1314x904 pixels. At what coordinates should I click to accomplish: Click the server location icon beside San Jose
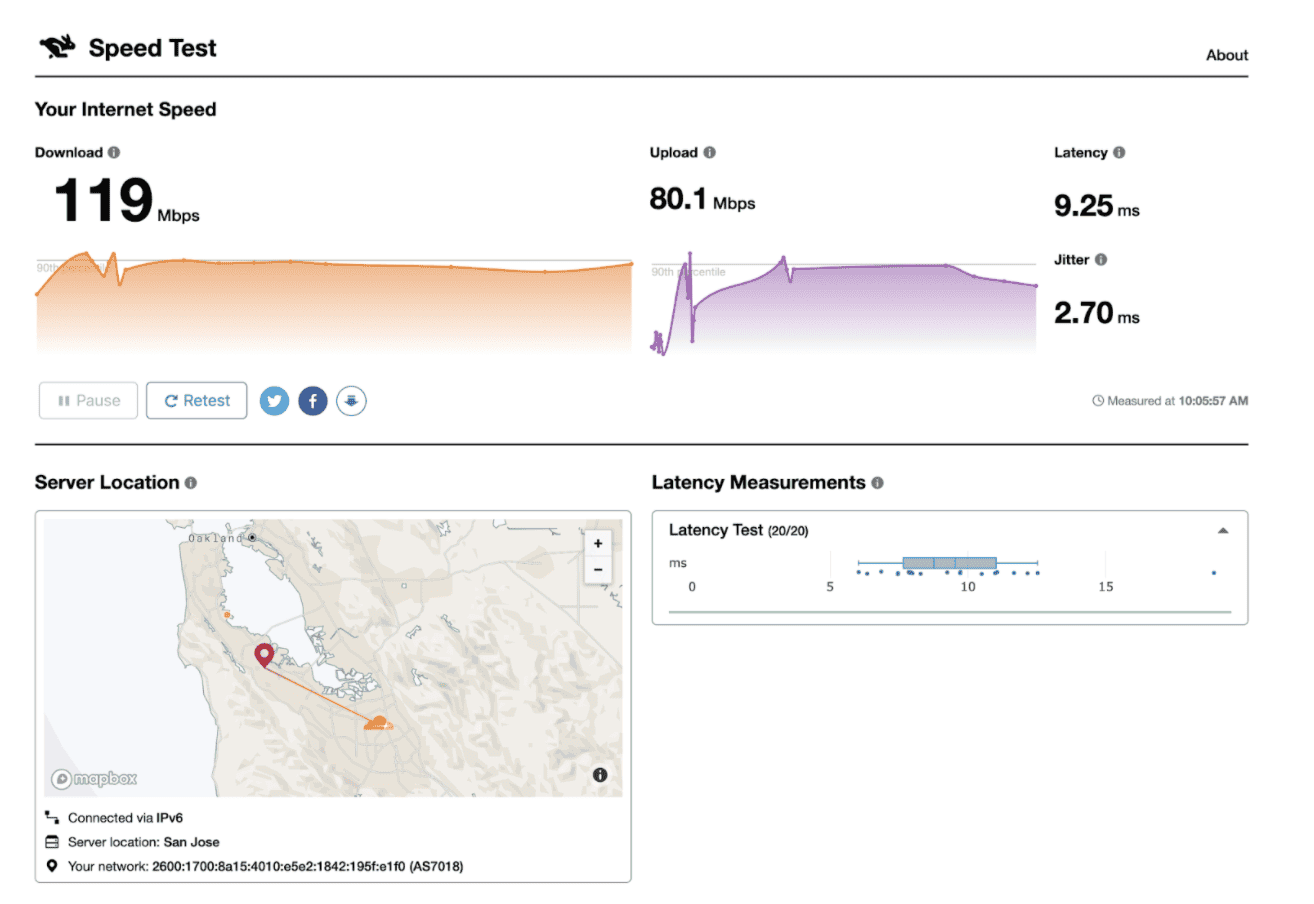pyautogui.click(x=52, y=842)
